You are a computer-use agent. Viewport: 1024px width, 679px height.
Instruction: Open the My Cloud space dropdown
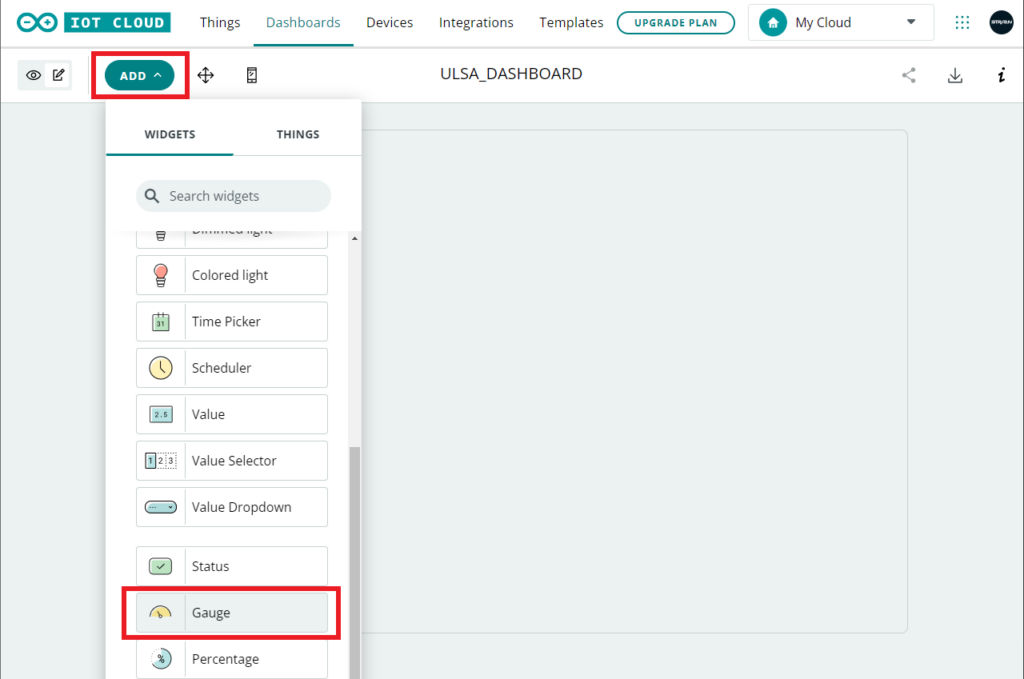click(840, 22)
